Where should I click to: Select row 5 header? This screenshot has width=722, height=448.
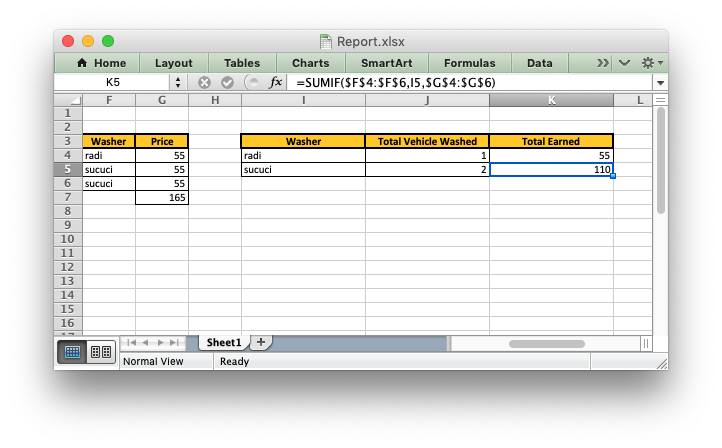(68, 169)
